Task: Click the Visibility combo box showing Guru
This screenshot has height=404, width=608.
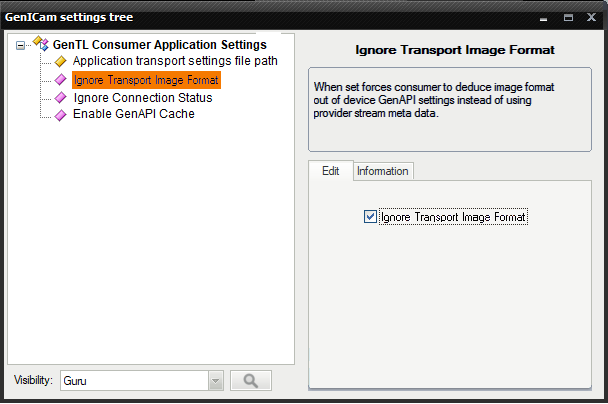Action: [133, 380]
